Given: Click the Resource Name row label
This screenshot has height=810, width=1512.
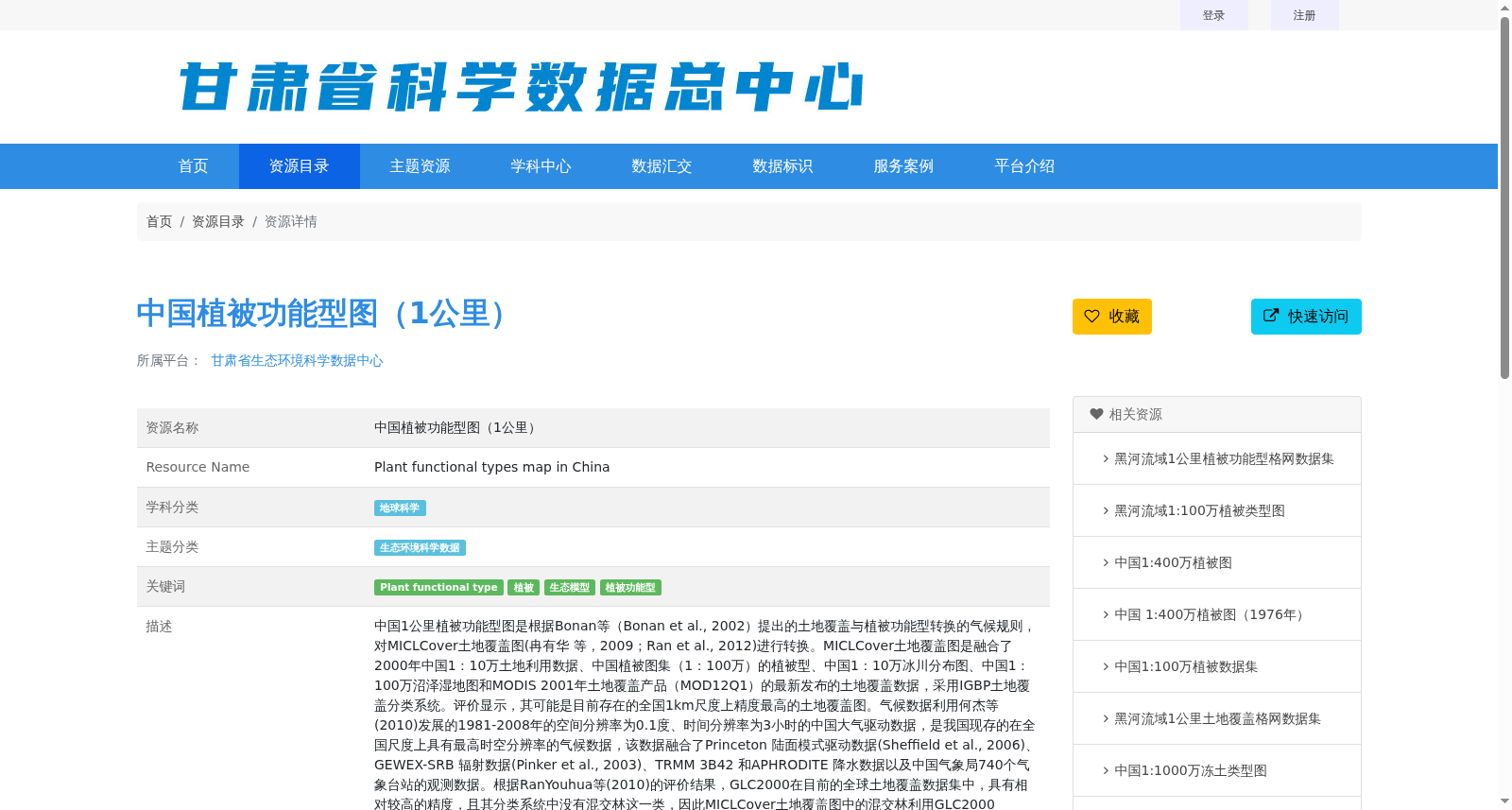Looking at the screenshot, I should pyautogui.click(x=198, y=467).
